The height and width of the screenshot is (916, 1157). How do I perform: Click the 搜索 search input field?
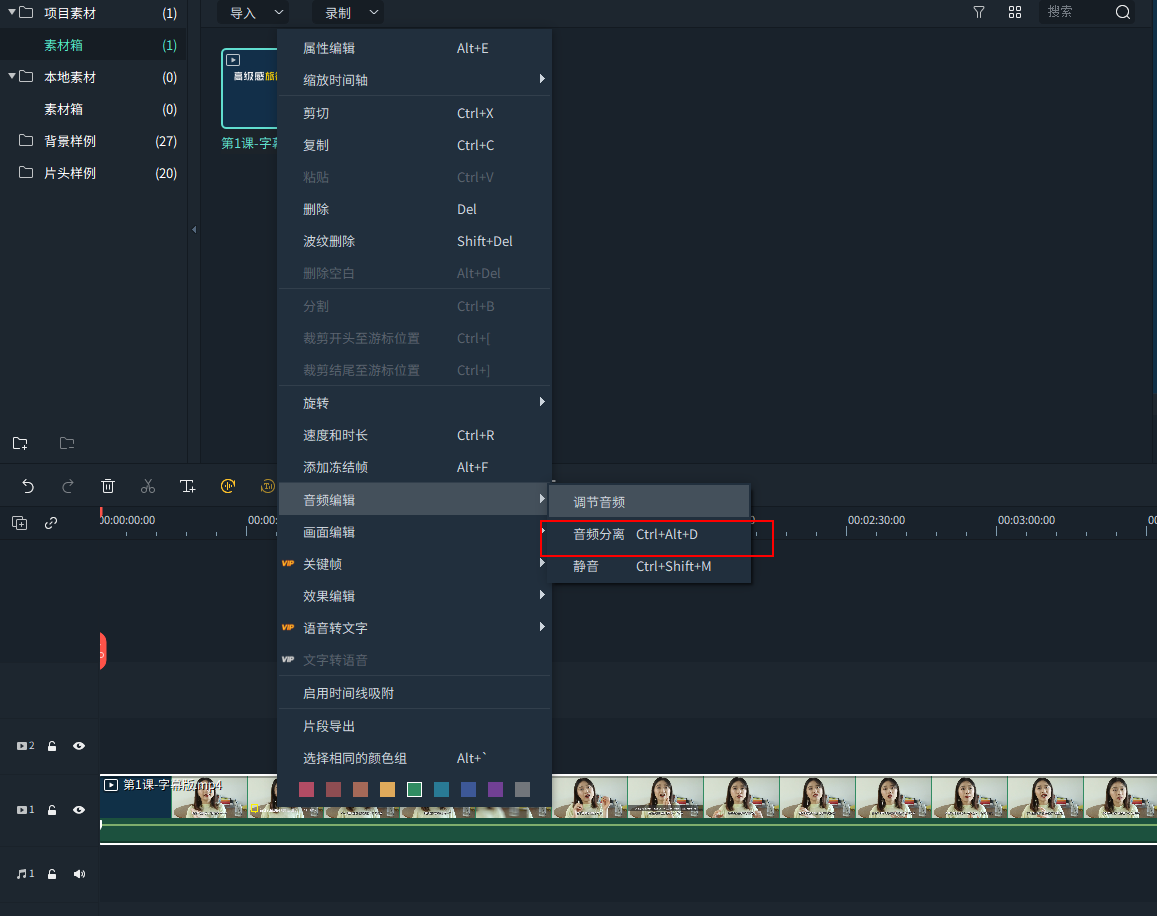point(1076,12)
